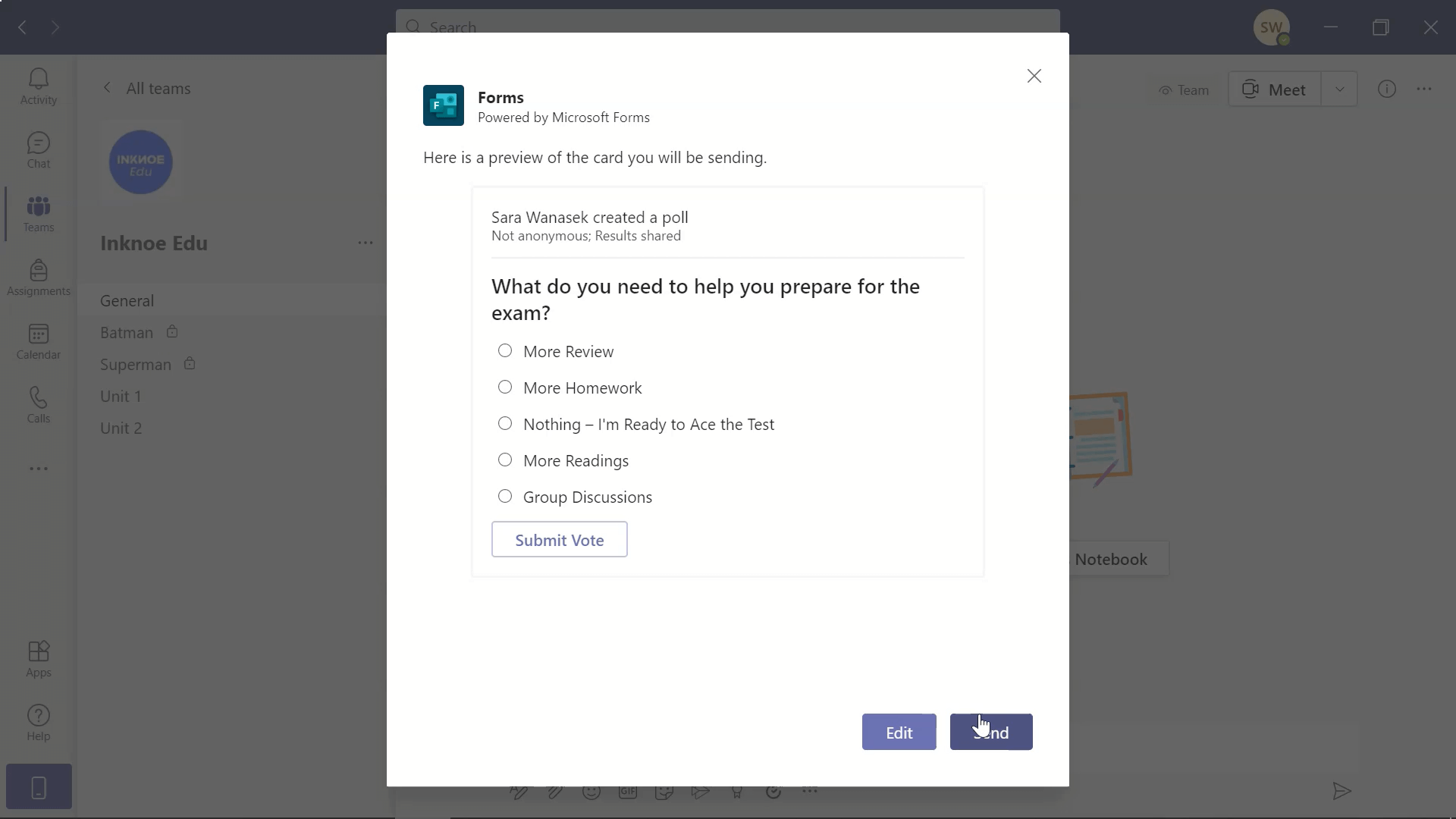Click Send poll to channel
The image size is (1456, 819).
click(x=991, y=732)
